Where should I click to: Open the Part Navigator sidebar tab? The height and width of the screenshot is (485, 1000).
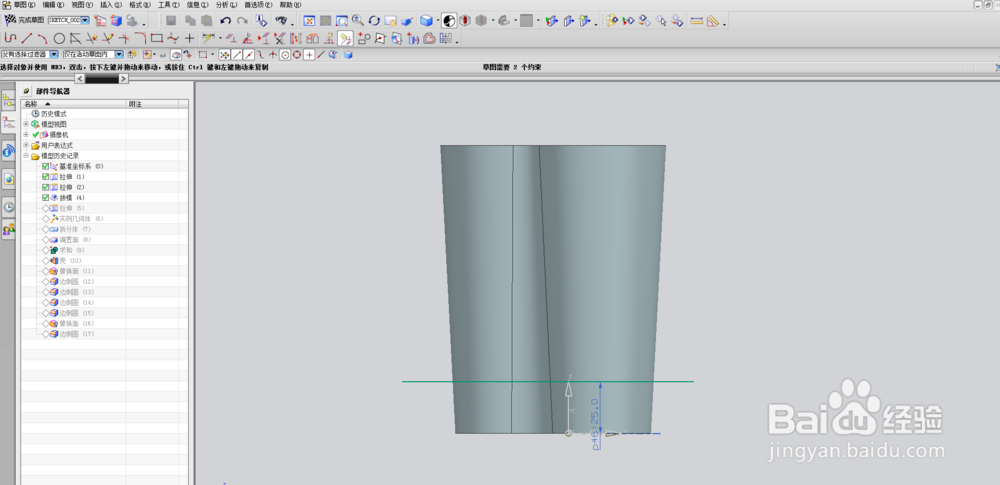pyautogui.click(x=8, y=123)
